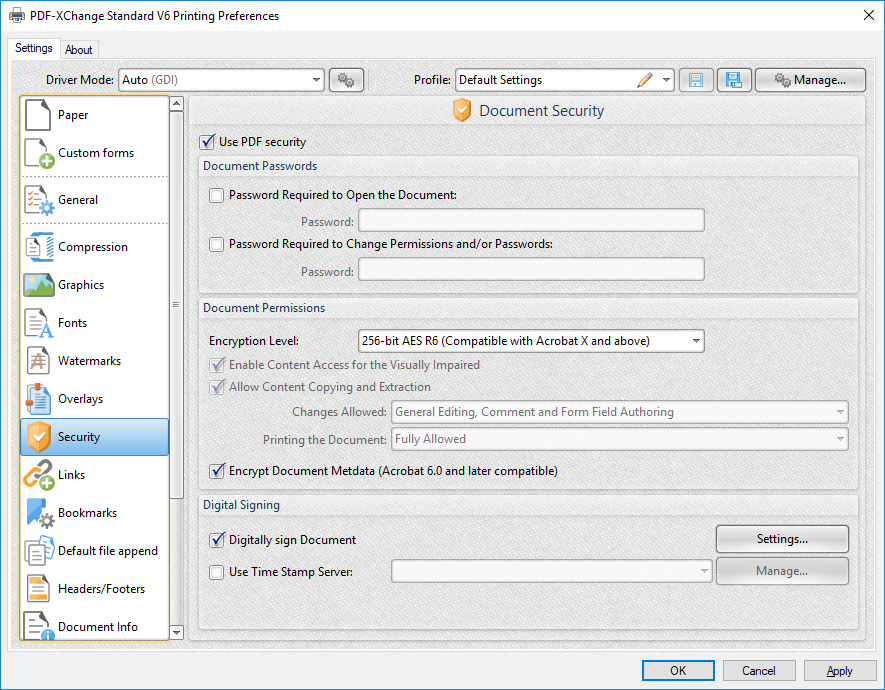Screen dimensions: 885x690
Task: Uncheck the Use PDF security checkbox
Action: point(208,142)
